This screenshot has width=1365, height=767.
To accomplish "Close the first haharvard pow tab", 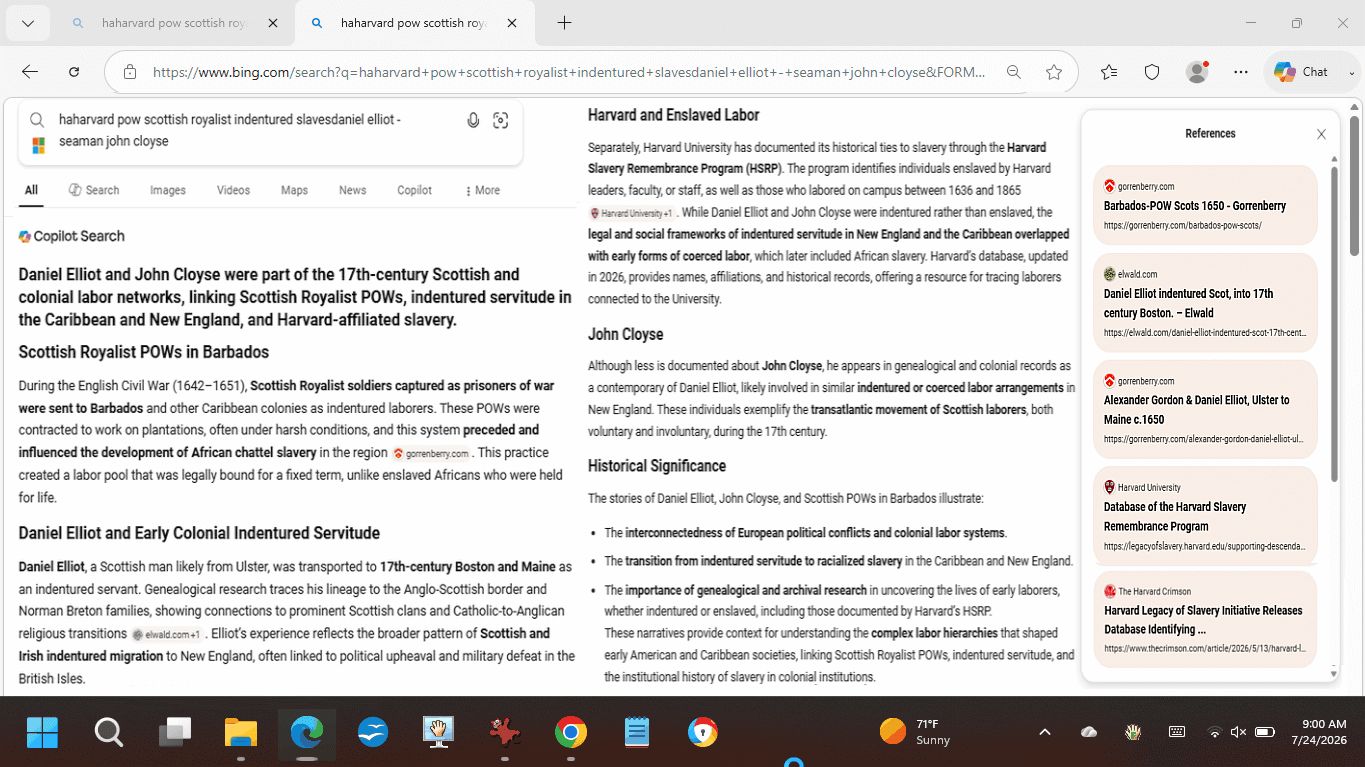I will point(273,23).
